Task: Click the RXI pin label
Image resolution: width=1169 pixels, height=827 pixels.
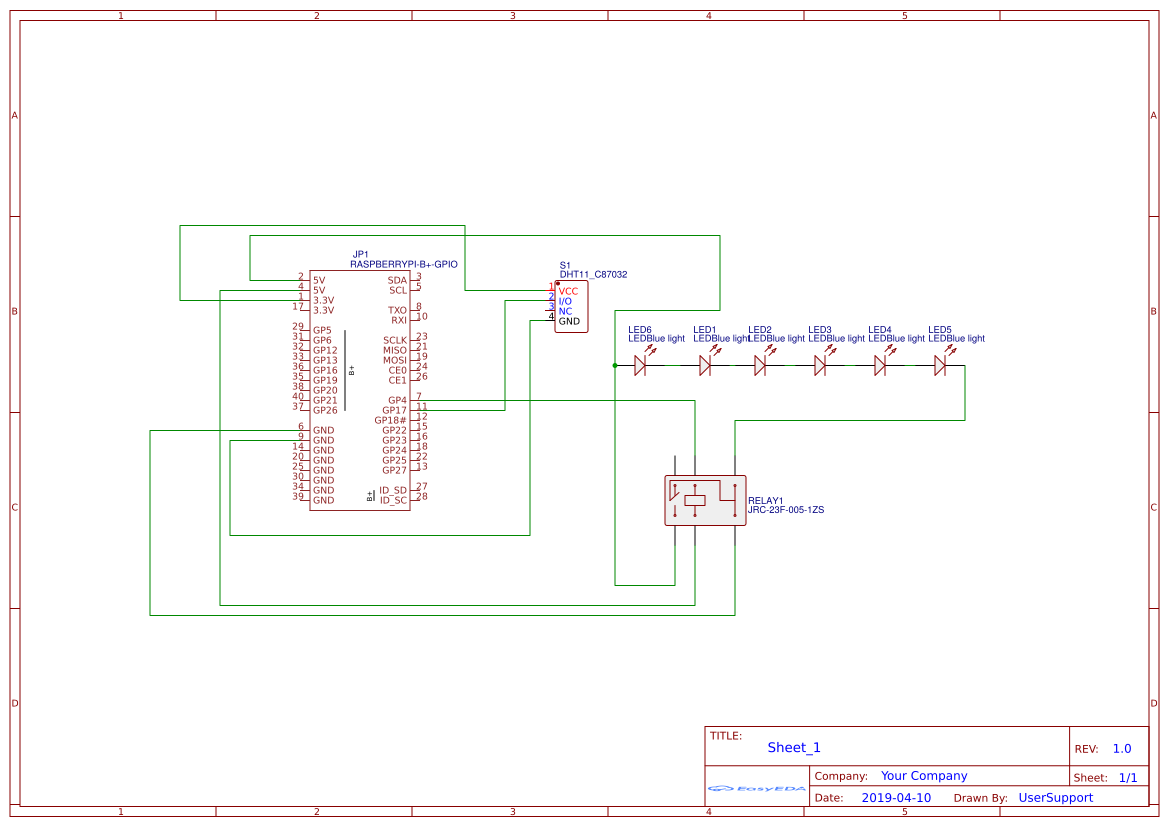Action: pyautogui.click(x=400, y=320)
